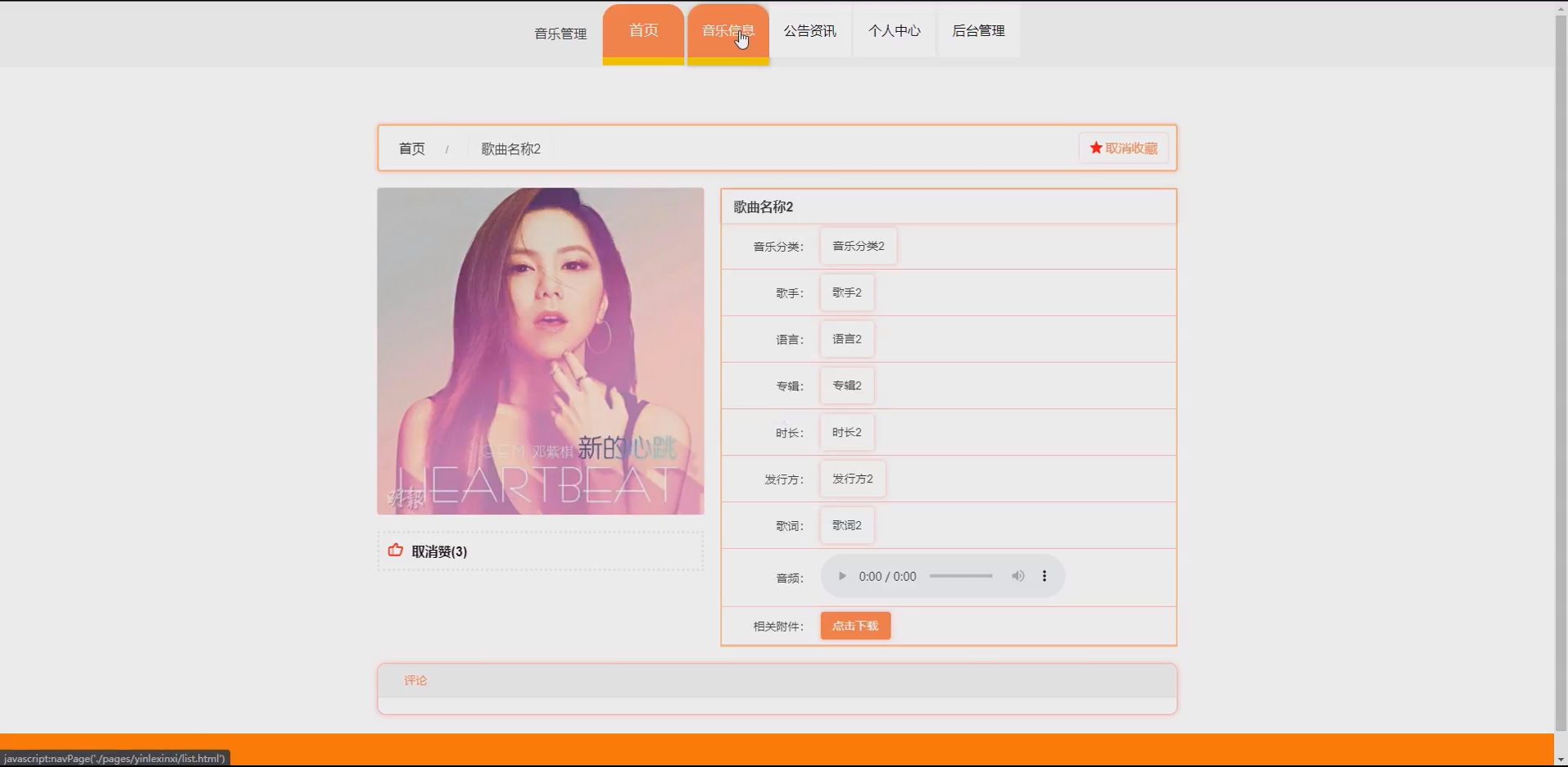Seek on the audio progress slider
Screen dimensions: 1568x767
click(x=961, y=576)
